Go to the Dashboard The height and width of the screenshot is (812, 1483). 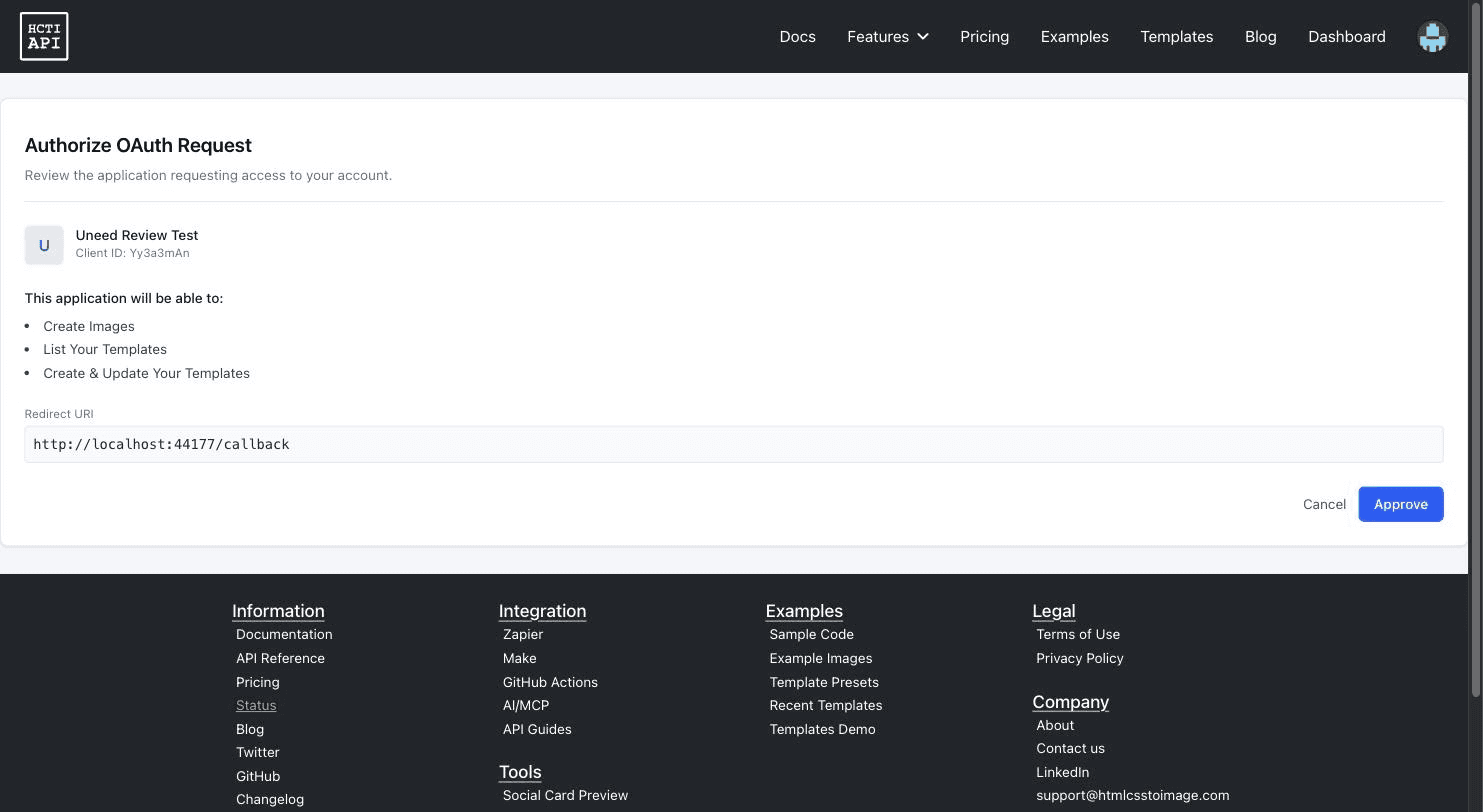pos(1346,37)
